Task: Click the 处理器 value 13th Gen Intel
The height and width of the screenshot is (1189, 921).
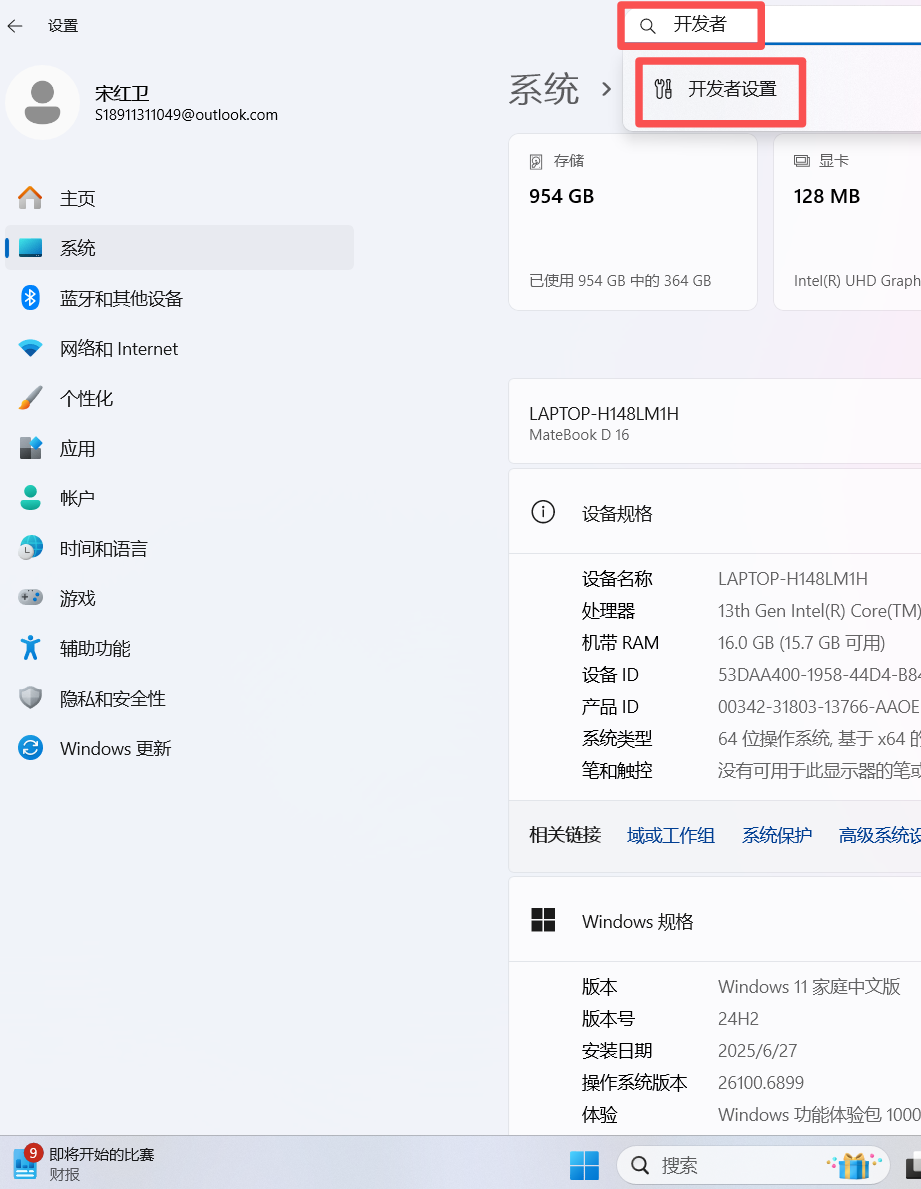Action: click(819, 610)
